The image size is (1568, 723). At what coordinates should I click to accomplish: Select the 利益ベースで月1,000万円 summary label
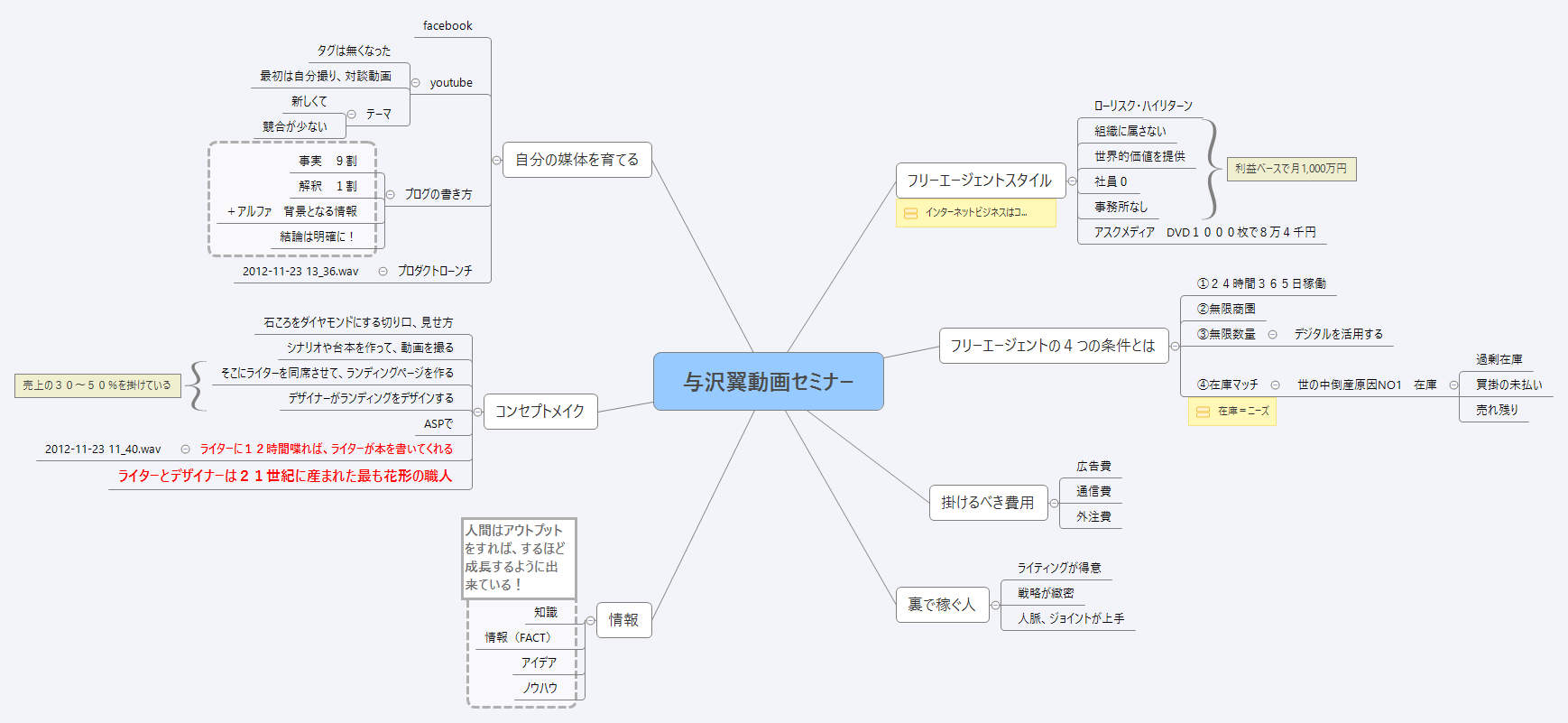click(1290, 169)
